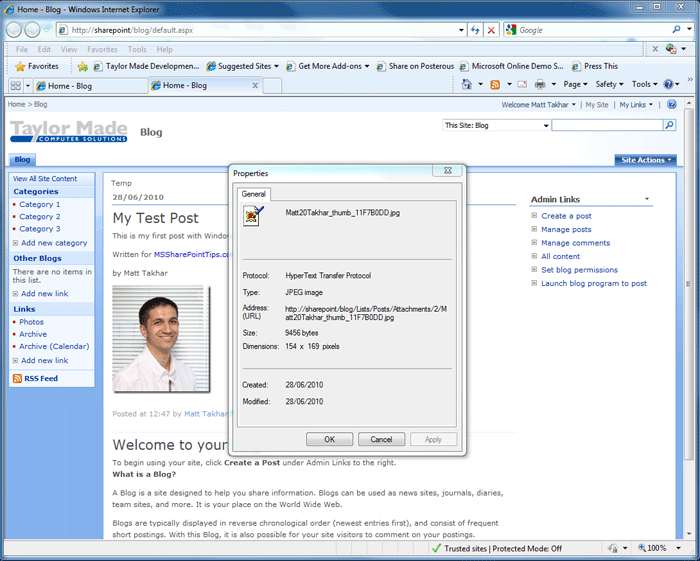Click the SharePoint help icon near My Links
This screenshot has width=700, height=561.
671,104
